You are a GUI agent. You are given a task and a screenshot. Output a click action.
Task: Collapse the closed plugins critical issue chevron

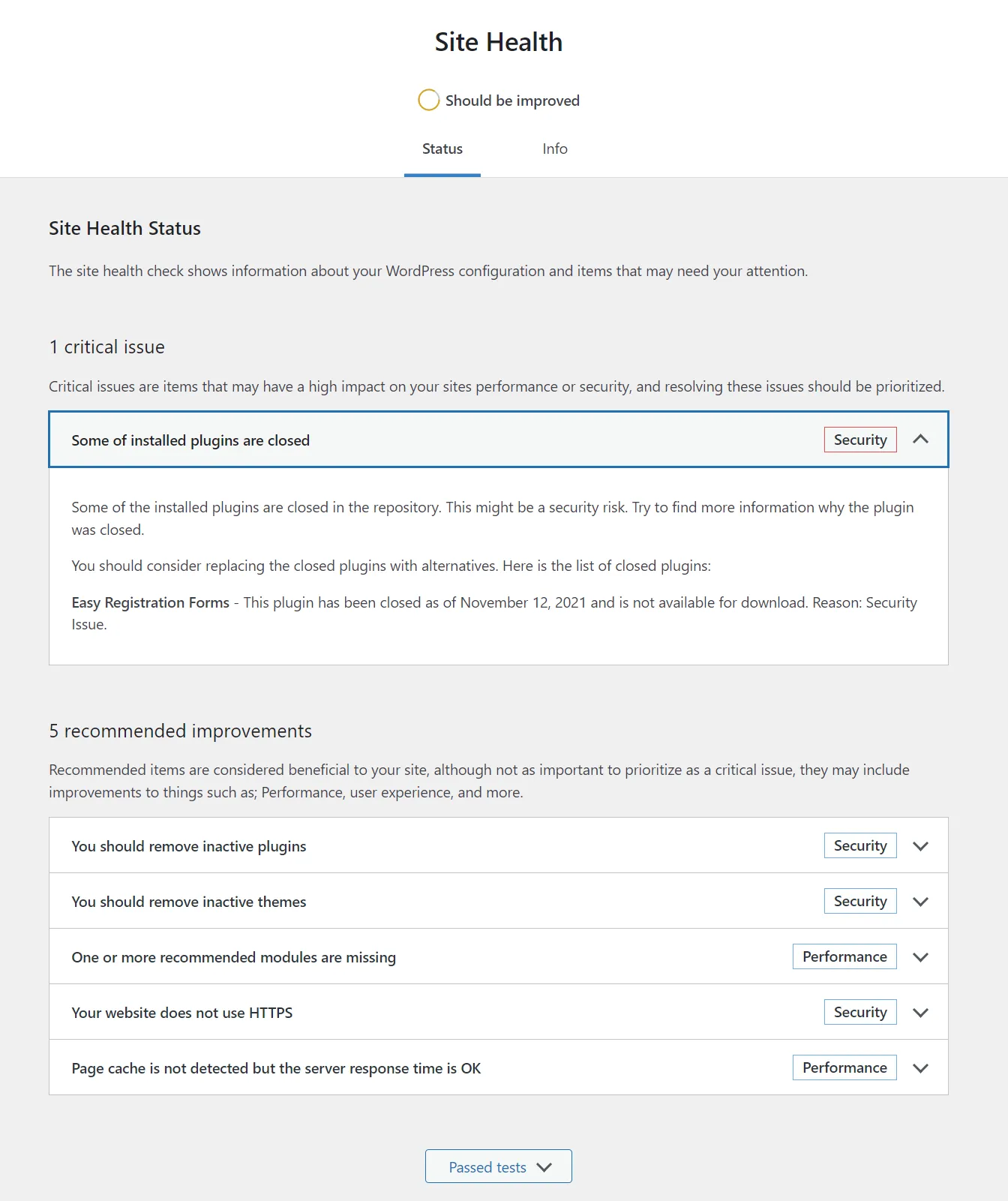[x=920, y=440]
